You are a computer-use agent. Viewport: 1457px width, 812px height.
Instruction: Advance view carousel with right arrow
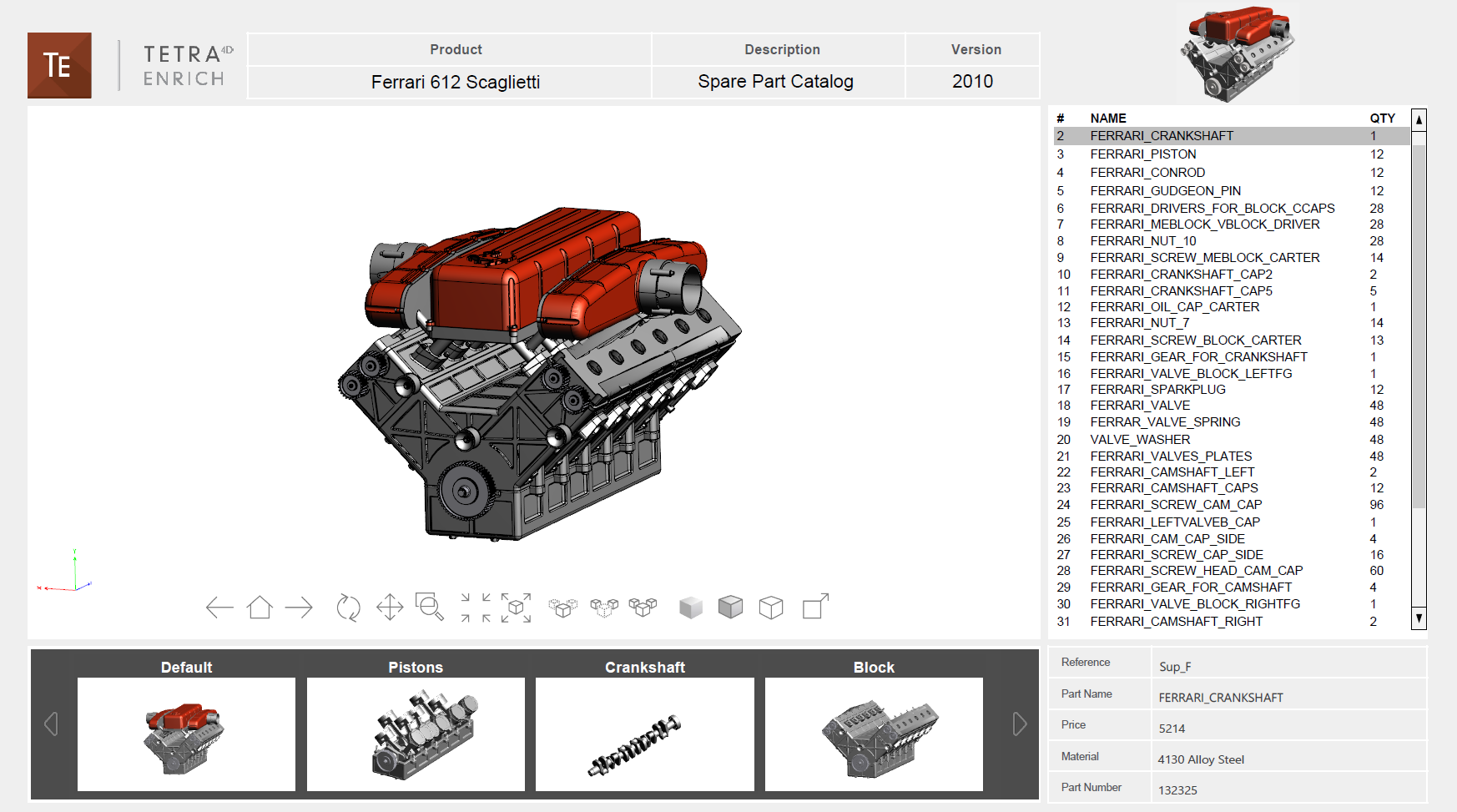1020,724
